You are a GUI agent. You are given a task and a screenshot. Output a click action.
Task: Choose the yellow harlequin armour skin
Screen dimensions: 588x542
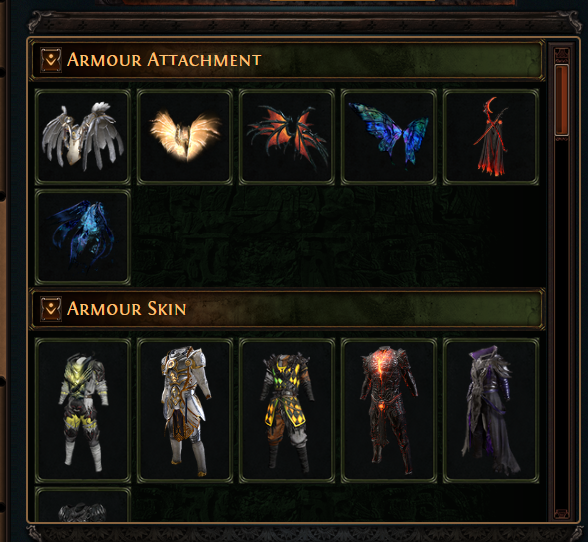[286, 410]
